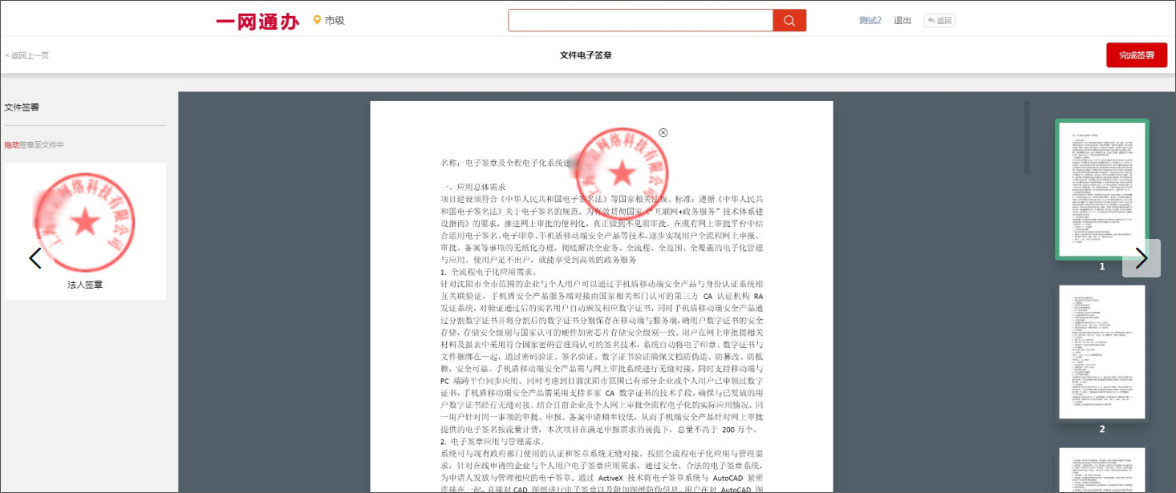Click the left arrow in the seal panel
This screenshot has width=1176, height=493.
[x=35, y=258]
